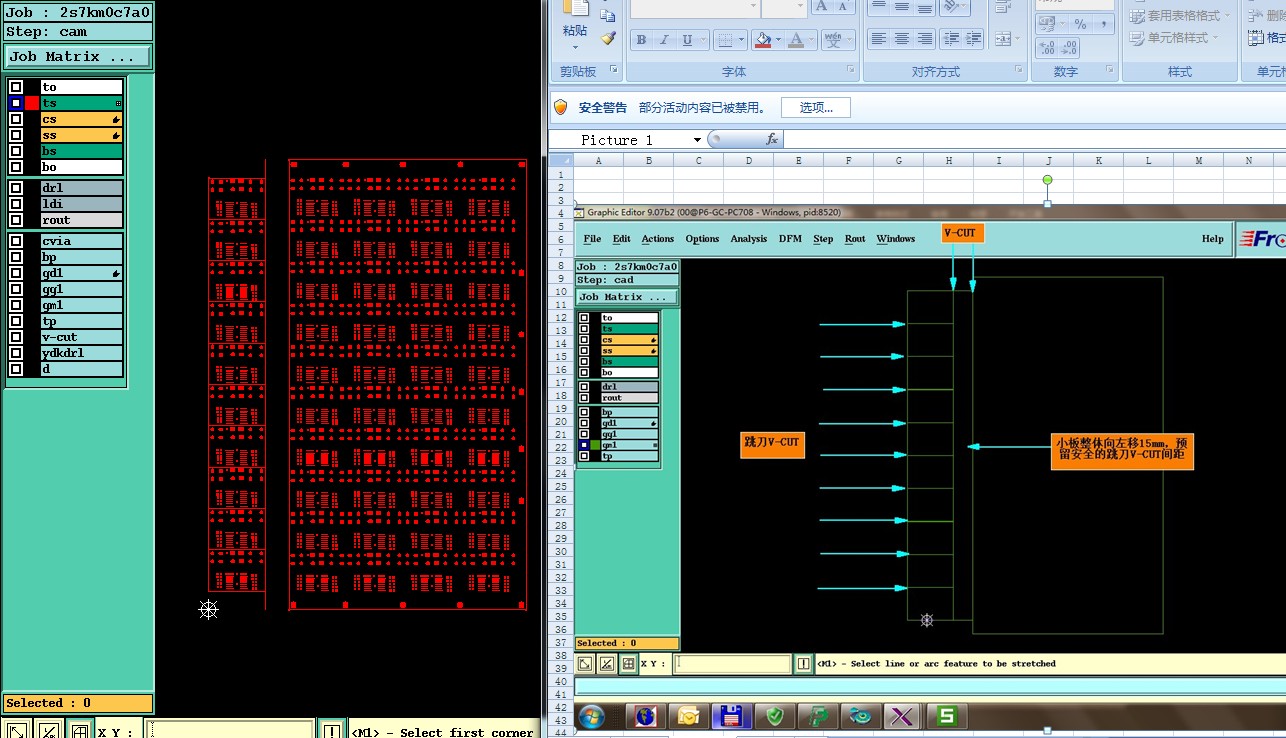The height and width of the screenshot is (738, 1286).
Task: Toggle the checkbox for layer 'ydkdrl'
Action: coord(16,353)
